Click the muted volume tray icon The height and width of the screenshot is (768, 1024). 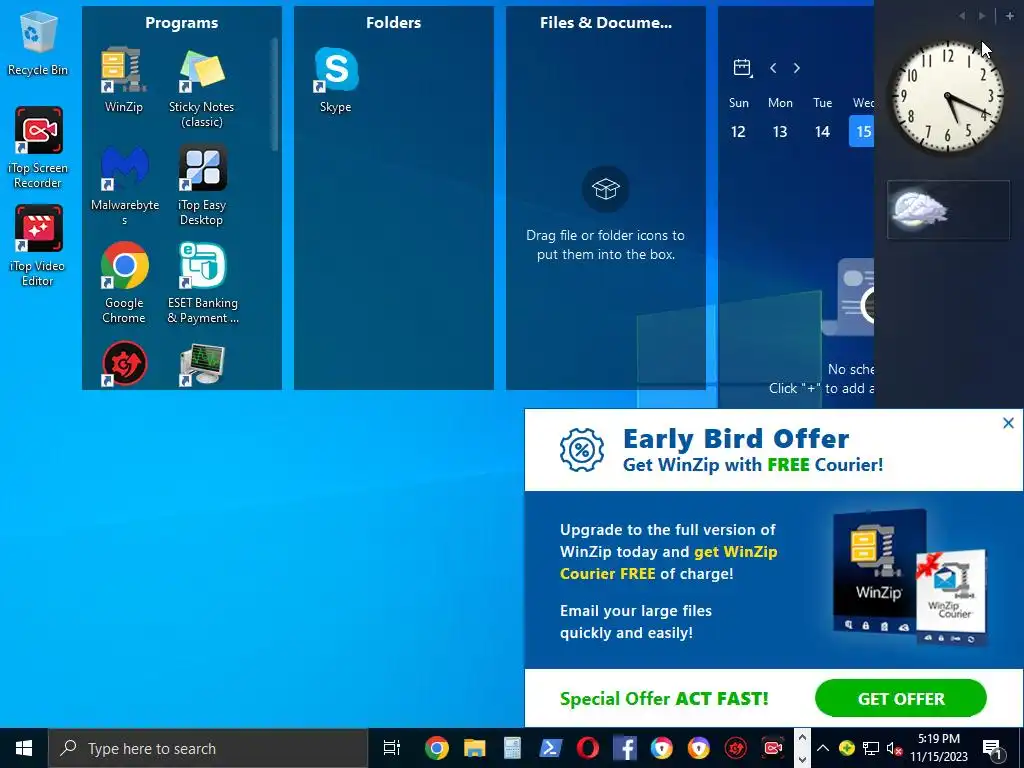(894, 748)
